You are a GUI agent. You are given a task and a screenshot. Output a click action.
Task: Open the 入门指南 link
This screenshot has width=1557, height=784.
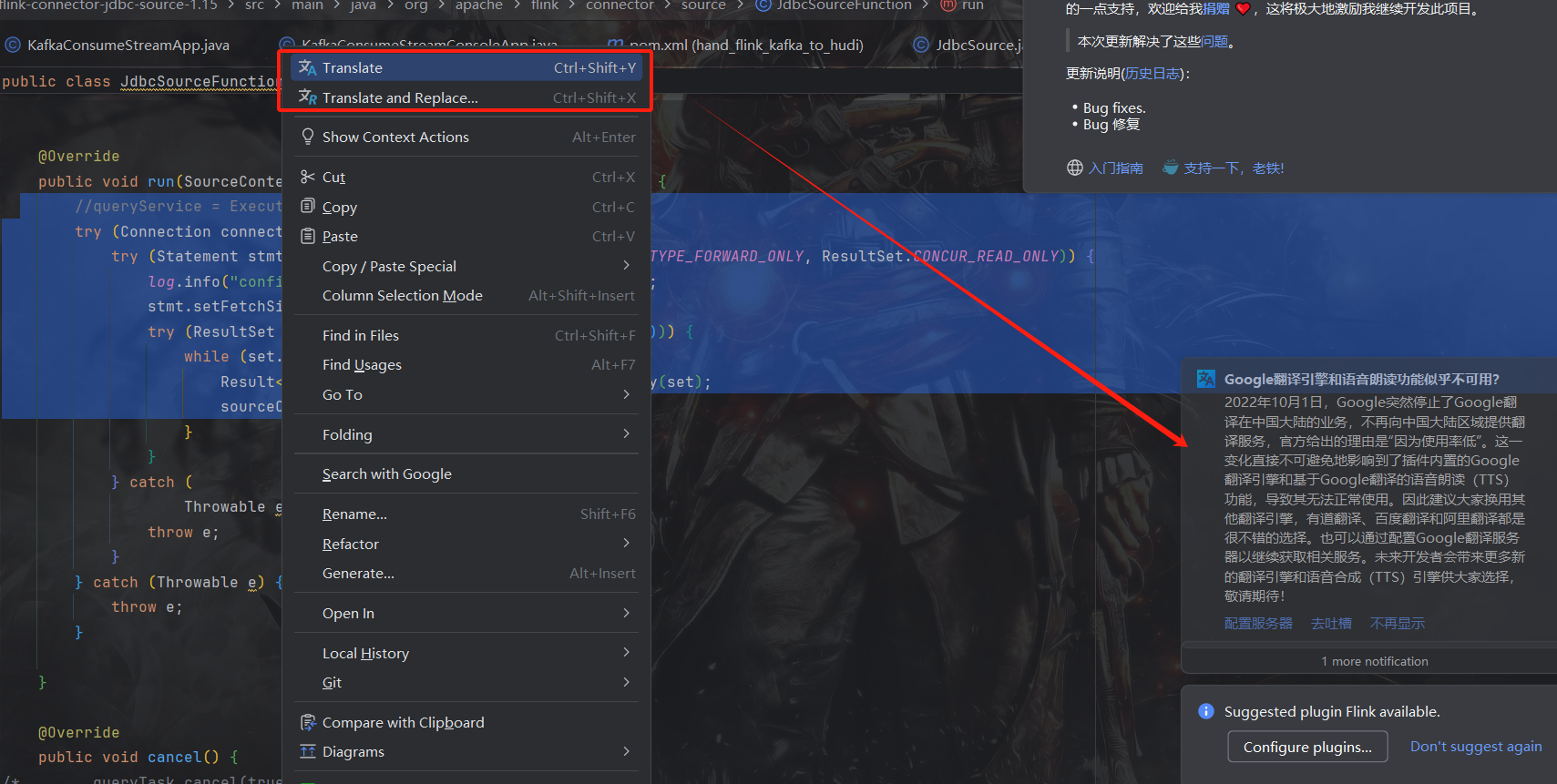click(1116, 168)
